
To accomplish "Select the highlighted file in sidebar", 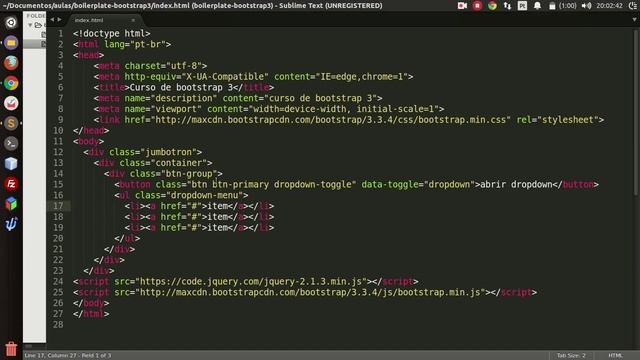I will [x=35, y=43].
